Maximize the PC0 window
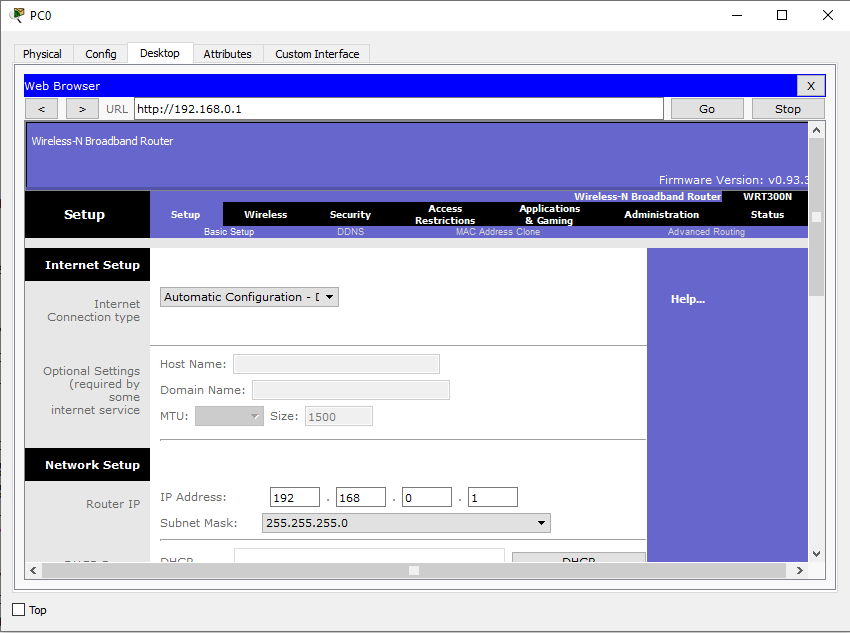The height and width of the screenshot is (633, 850). pyautogui.click(x=782, y=15)
